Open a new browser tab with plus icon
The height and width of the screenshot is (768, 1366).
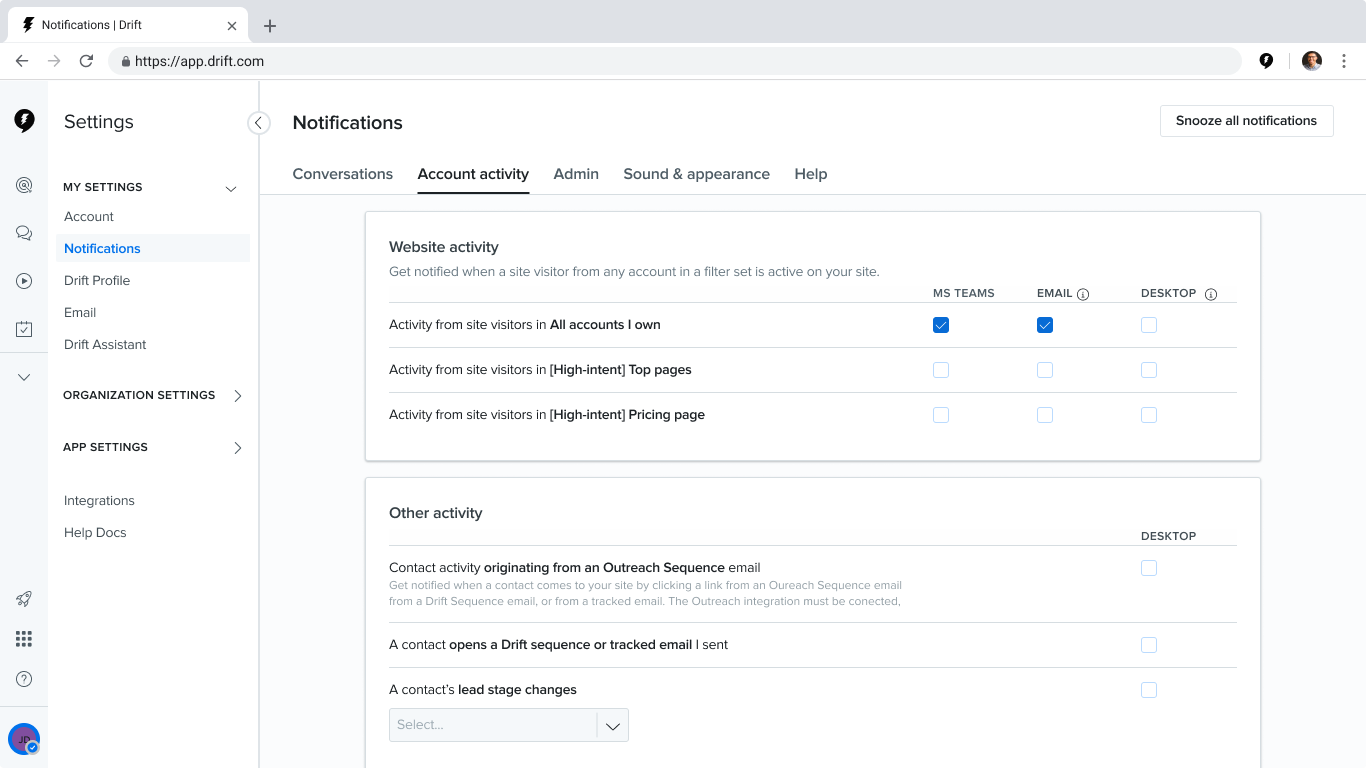[270, 26]
